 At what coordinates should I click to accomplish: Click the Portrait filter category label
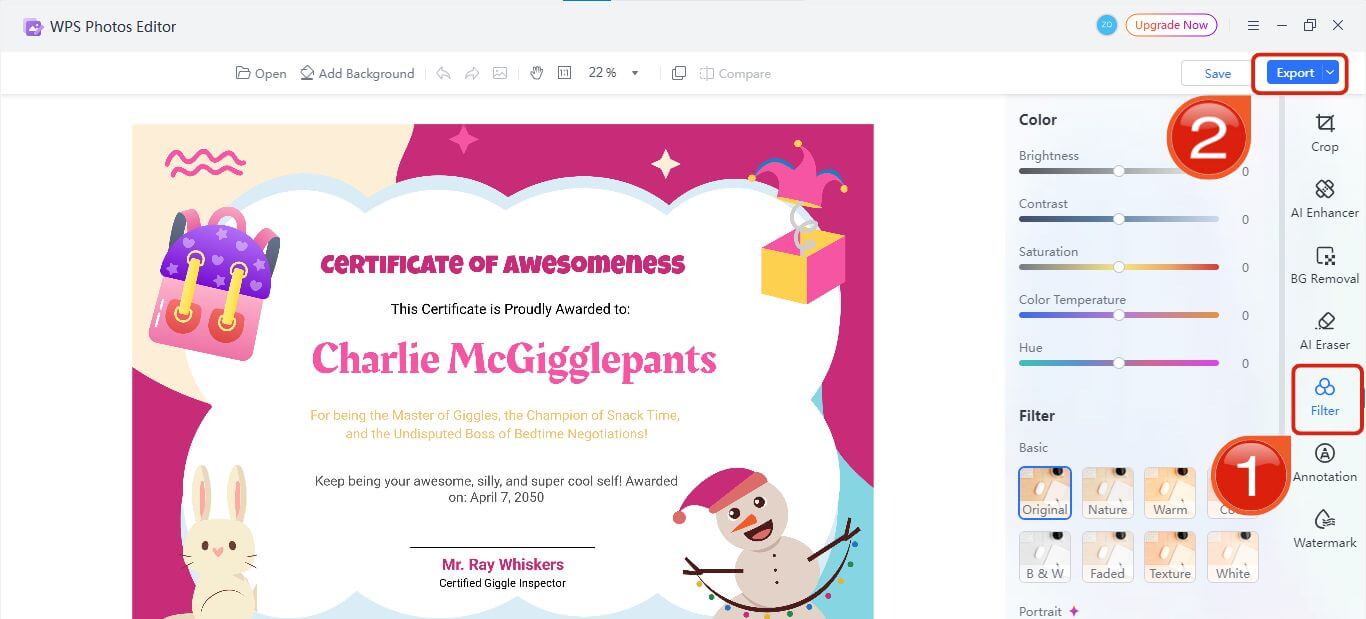(x=1040, y=611)
